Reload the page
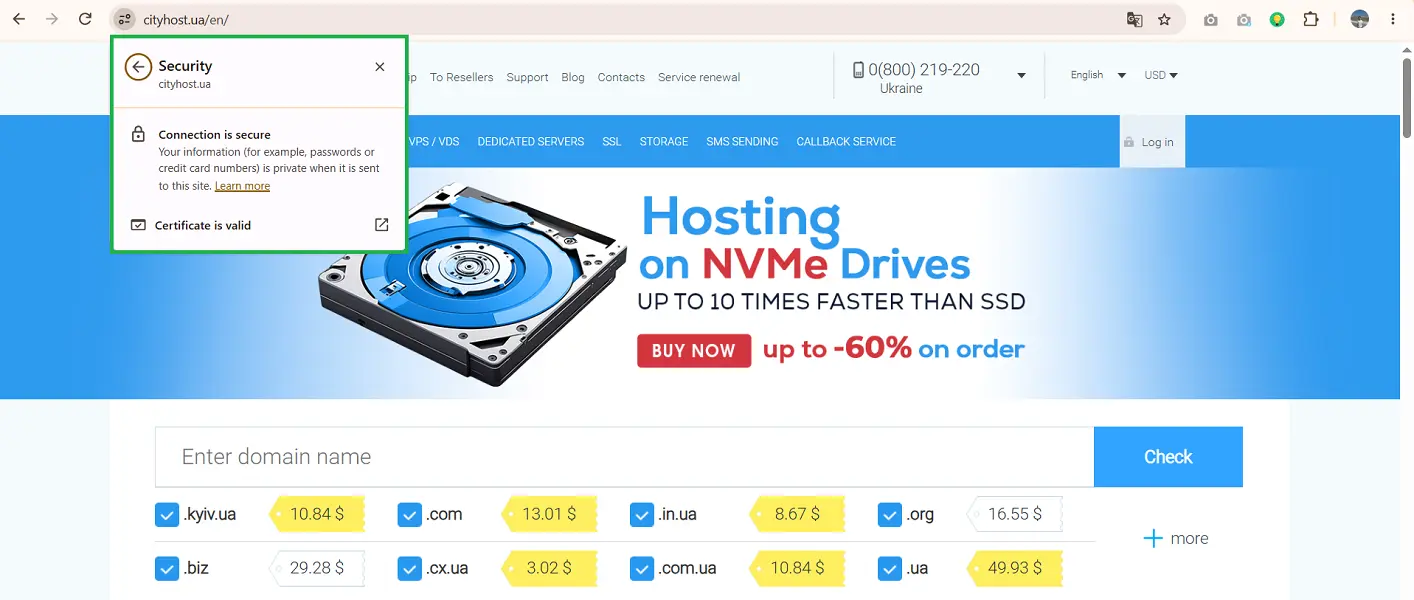 [x=85, y=19]
